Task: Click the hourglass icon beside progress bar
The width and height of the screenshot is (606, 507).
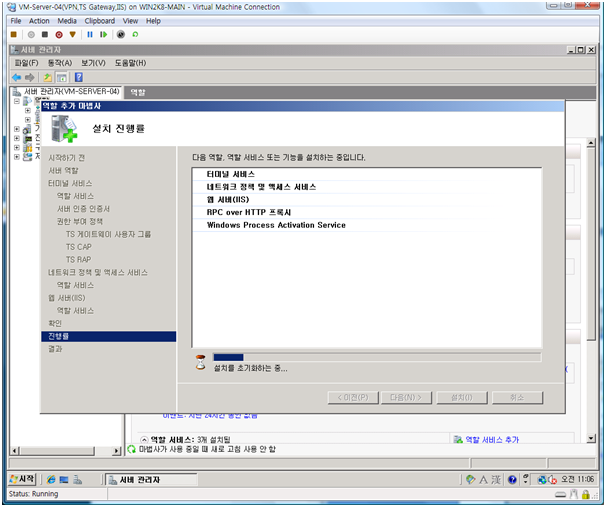Action: click(x=201, y=362)
